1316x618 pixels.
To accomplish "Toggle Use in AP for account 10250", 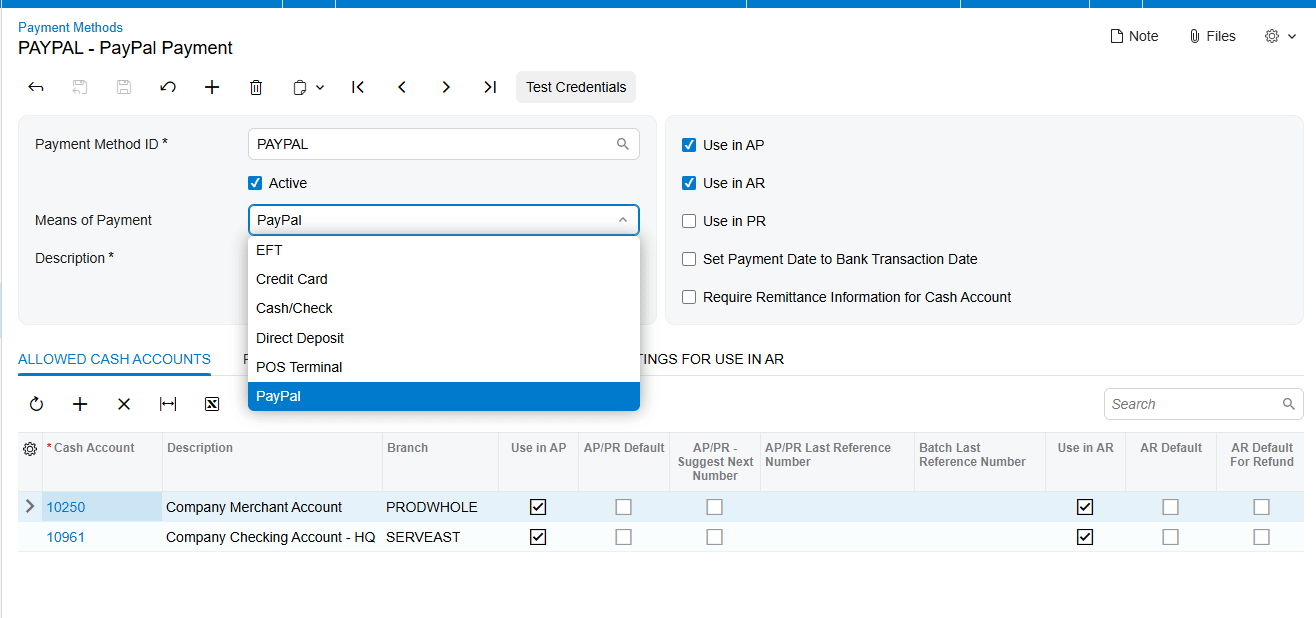I will [538, 507].
